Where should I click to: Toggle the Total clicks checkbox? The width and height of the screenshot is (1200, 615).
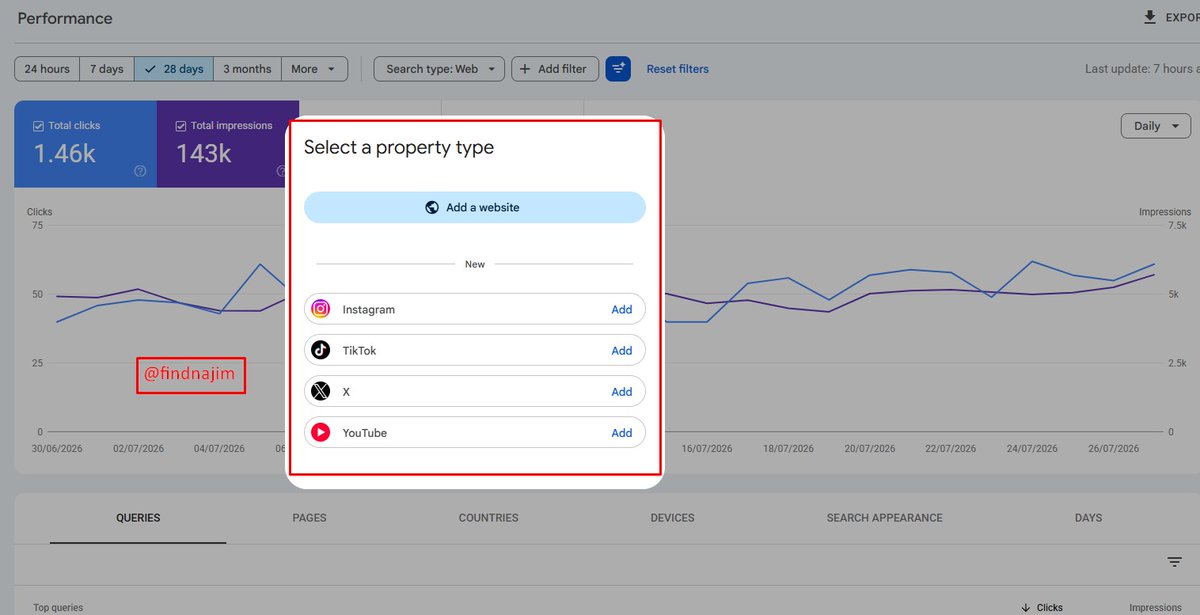38,126
